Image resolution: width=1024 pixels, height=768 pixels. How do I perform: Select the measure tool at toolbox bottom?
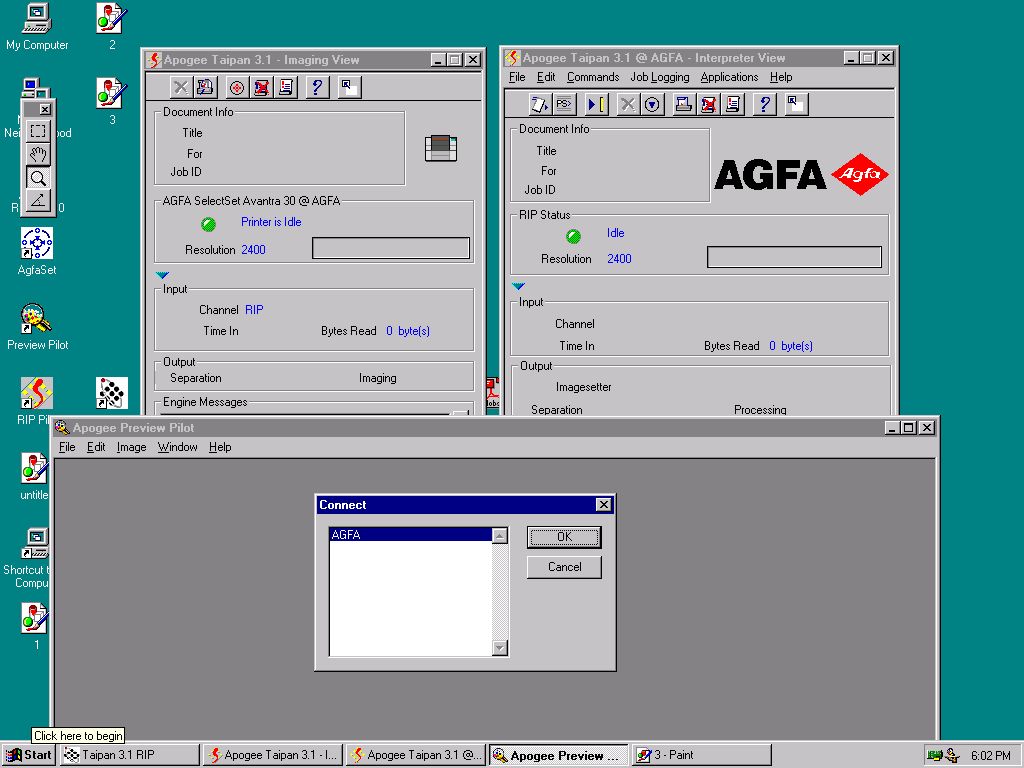click(38, 200)
